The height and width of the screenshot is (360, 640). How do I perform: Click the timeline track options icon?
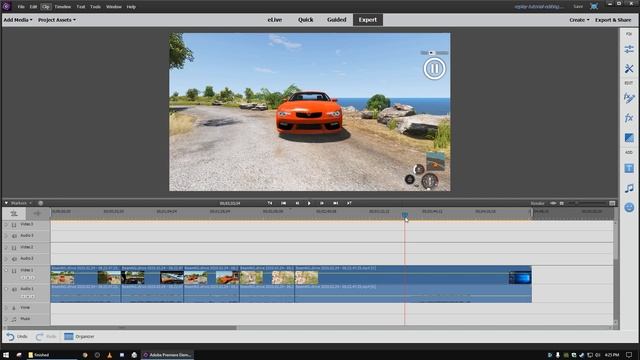(x=14, y=213)
